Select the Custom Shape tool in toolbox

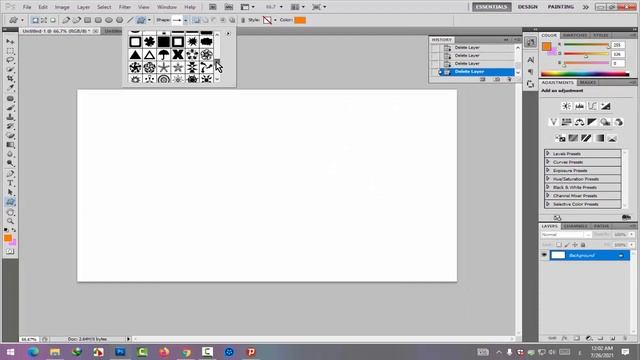tap(10, 202)
